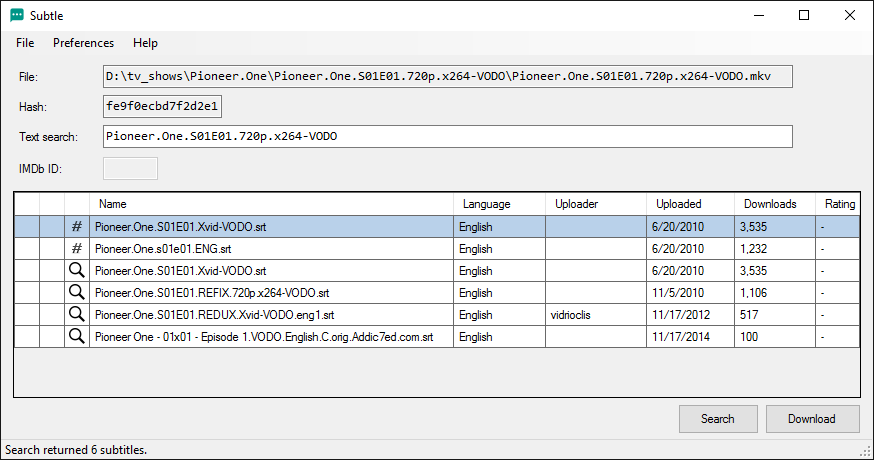This screenshot has width=874, height=460.
Task: Close the Subtle window
Action: pos(849,15)
